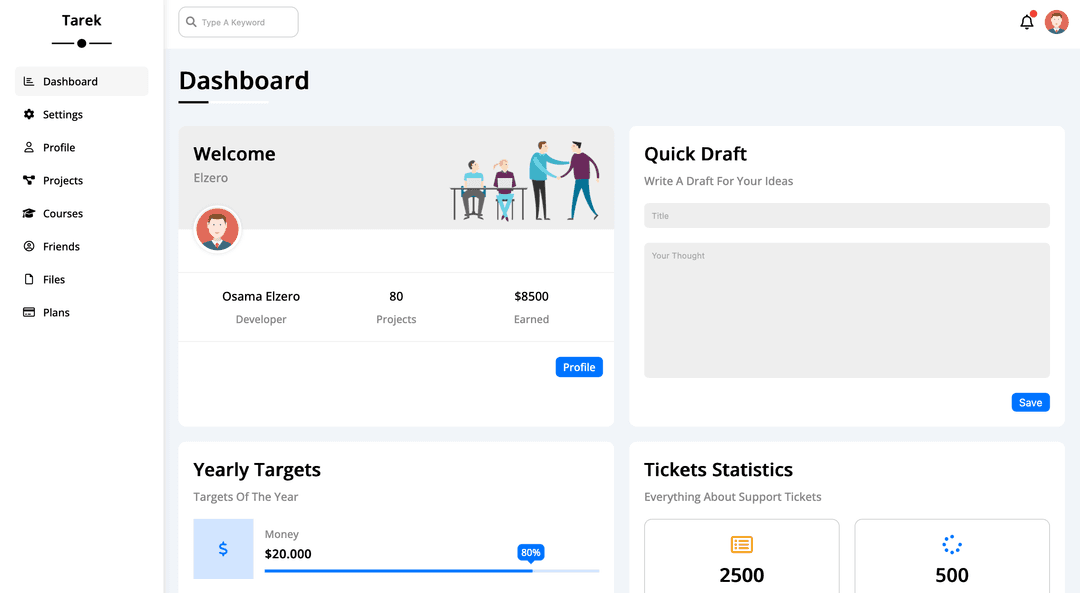Click the blue dots icon showing 500
1080x593 pixels.
tap(951, 545)
